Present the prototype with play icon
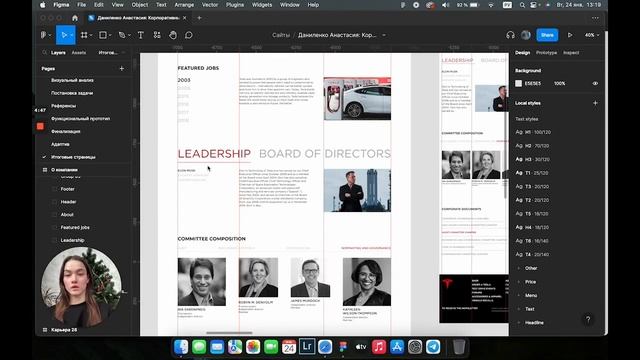This screenshot has height=360, width=640. coord(570,35)
